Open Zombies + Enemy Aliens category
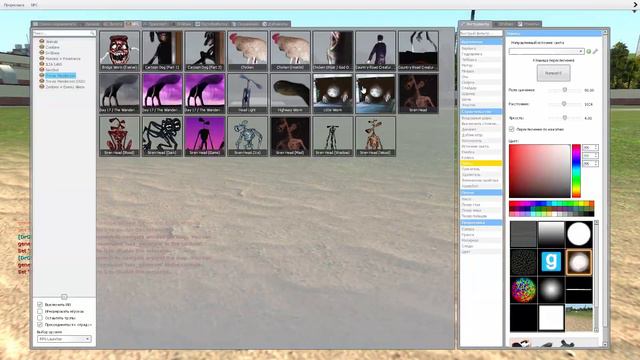Image resolution: width=640 pixels, height=360 pixels. (65, 87)
